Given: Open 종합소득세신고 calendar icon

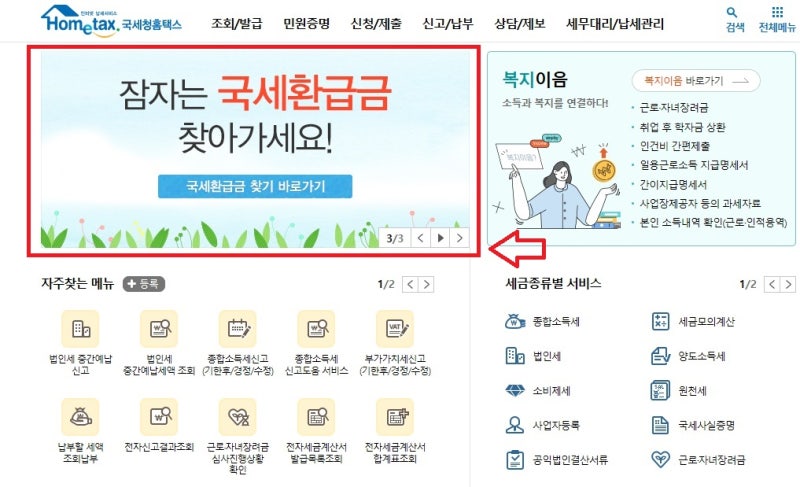Looking at the screenshot, I should coord(238,329).
